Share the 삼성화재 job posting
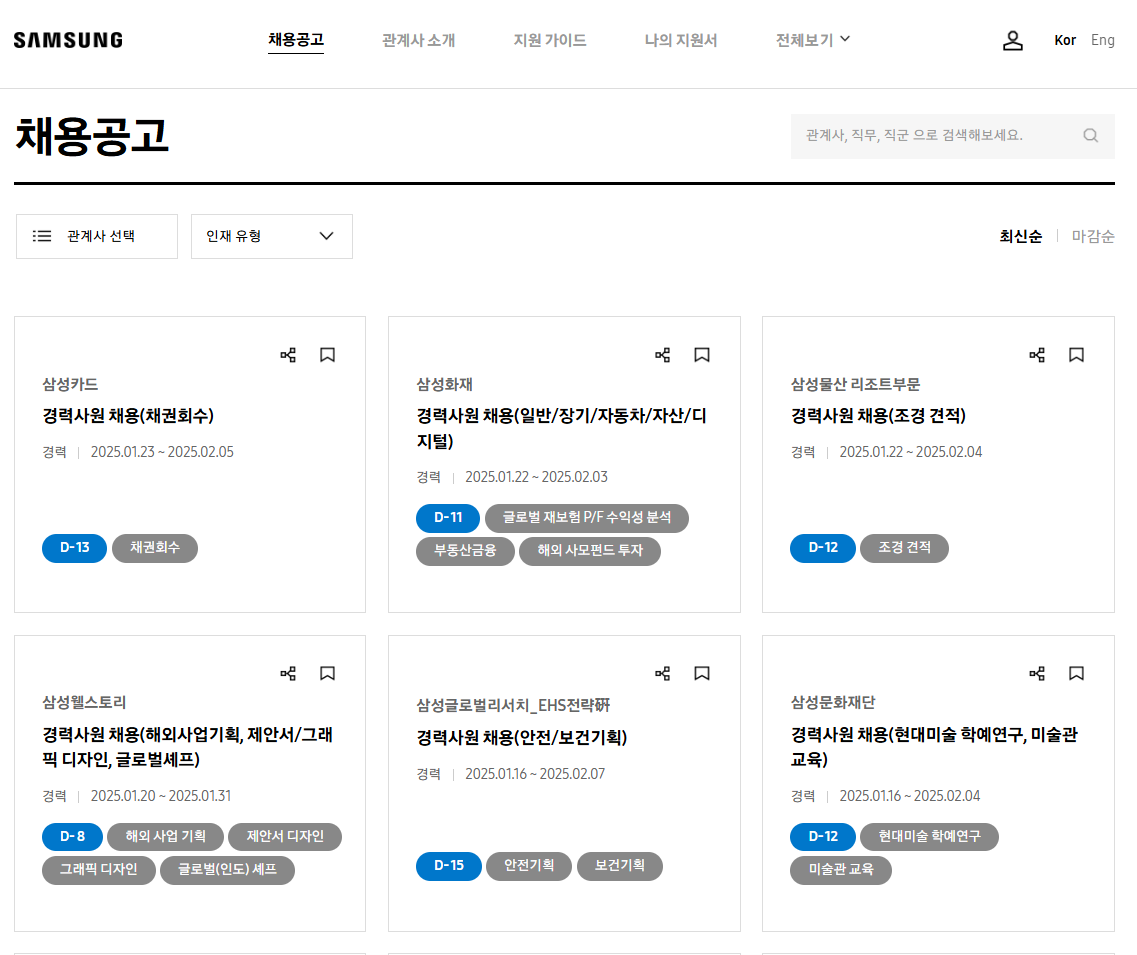The width and height of the screenshot is (1137, 955). pos(662,355)
